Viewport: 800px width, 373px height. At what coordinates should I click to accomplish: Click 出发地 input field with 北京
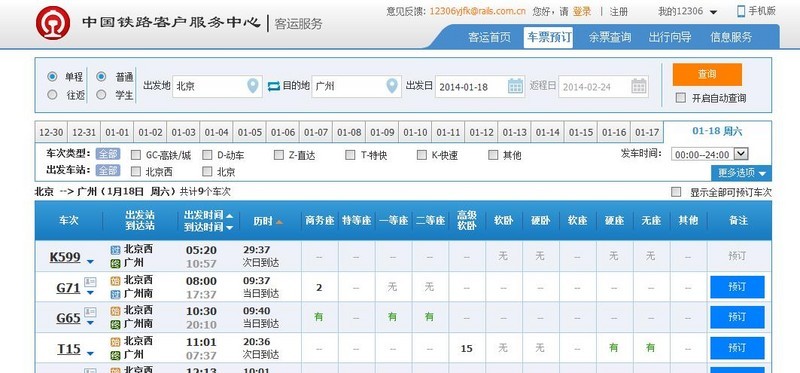tap(217, 86)
